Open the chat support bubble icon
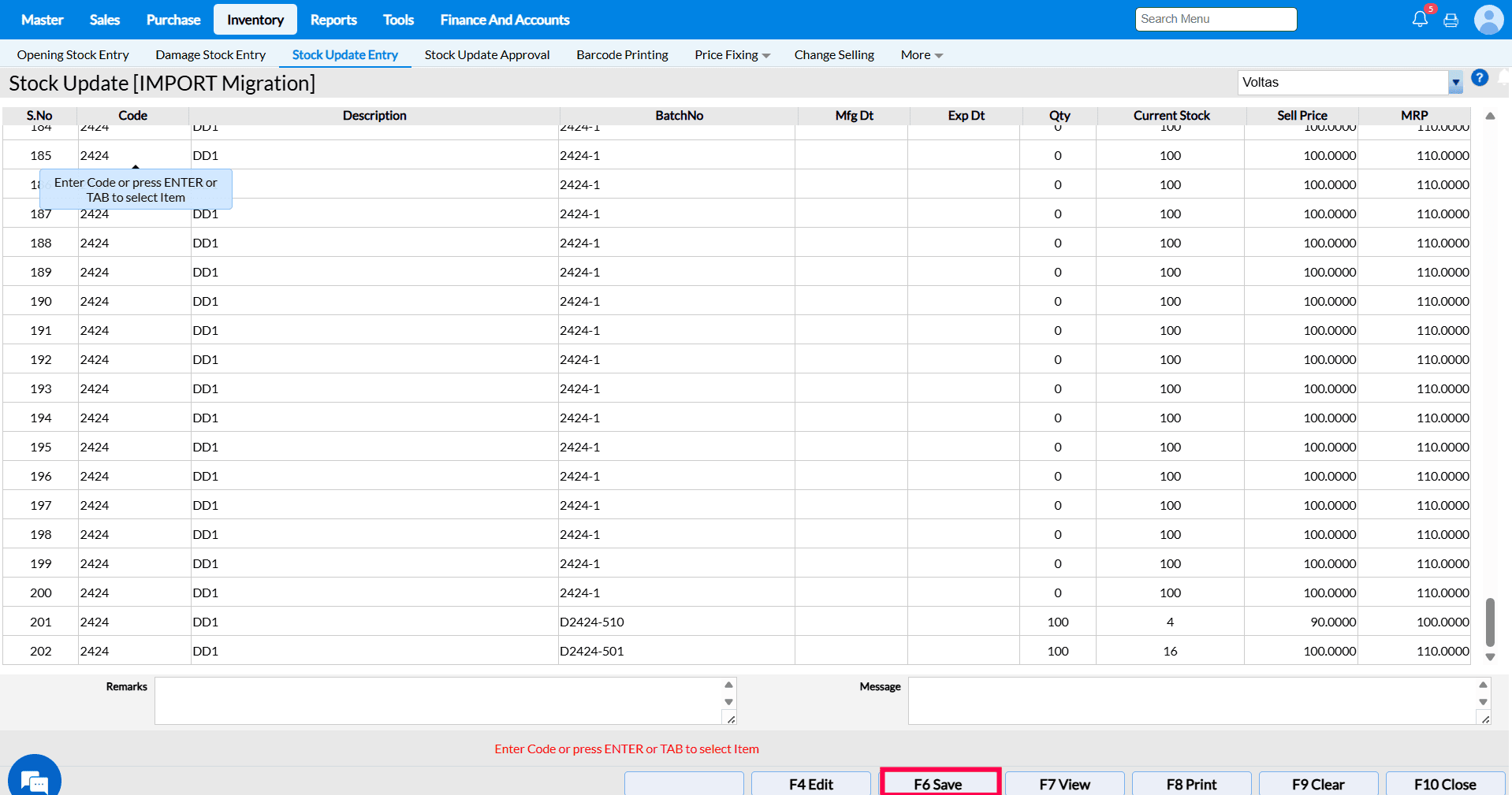Image resolution: width=1512 pixels, height=795 pixels. point(35,780)
